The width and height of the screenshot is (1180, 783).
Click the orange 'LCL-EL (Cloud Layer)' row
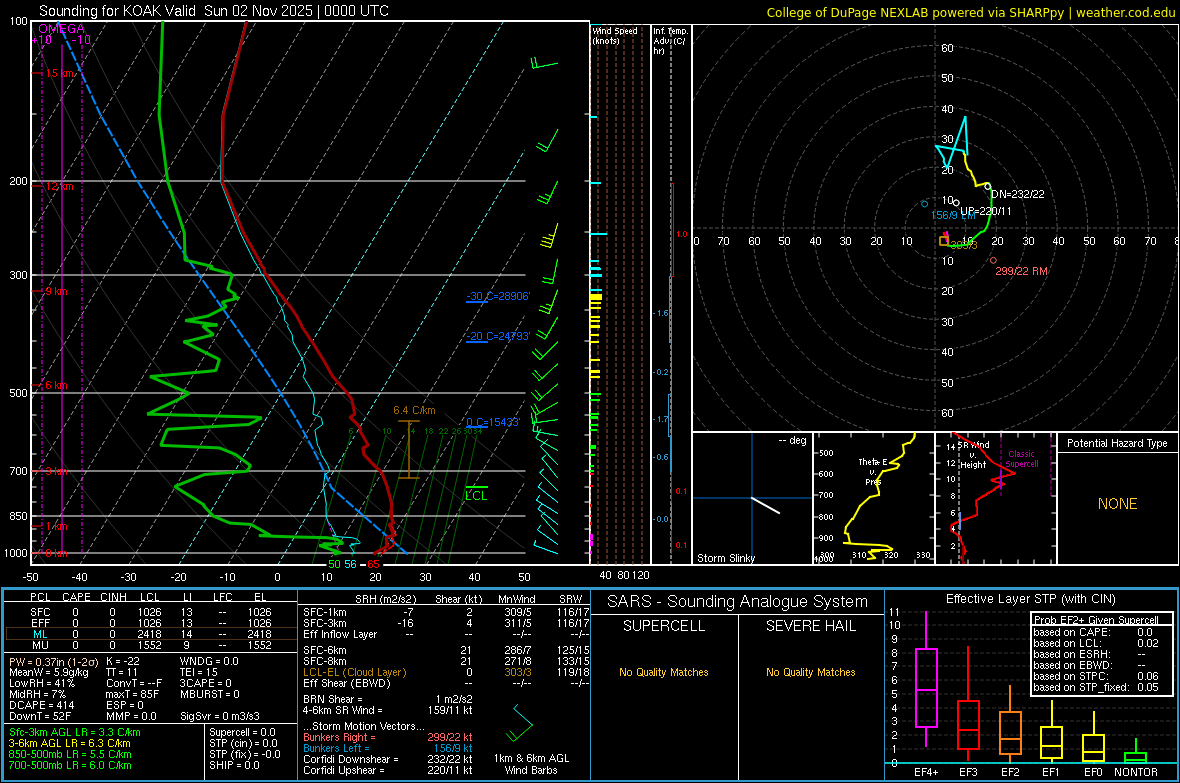point(446,672)
